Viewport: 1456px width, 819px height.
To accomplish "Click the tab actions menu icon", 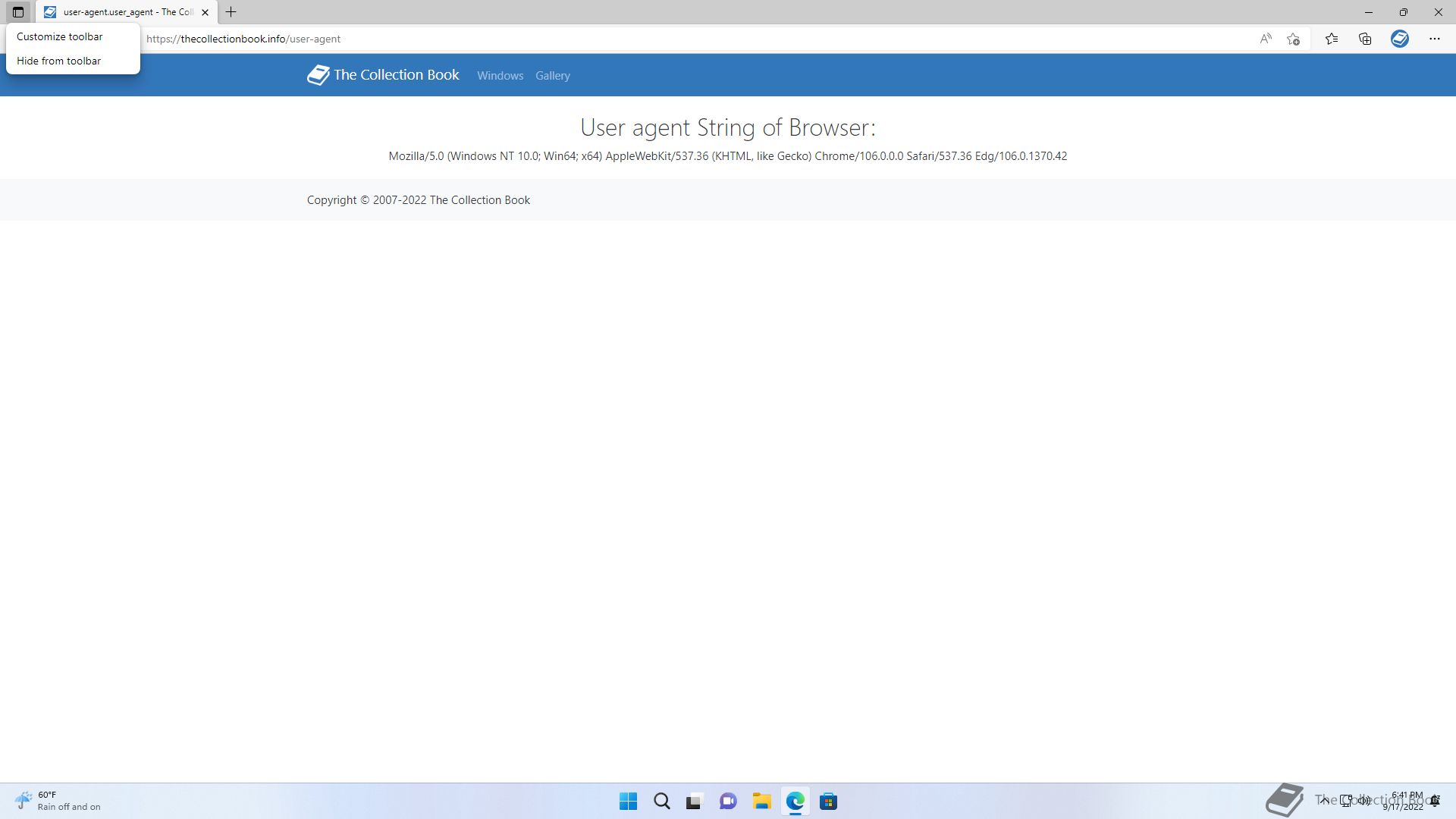I will [x=18, y=12].
